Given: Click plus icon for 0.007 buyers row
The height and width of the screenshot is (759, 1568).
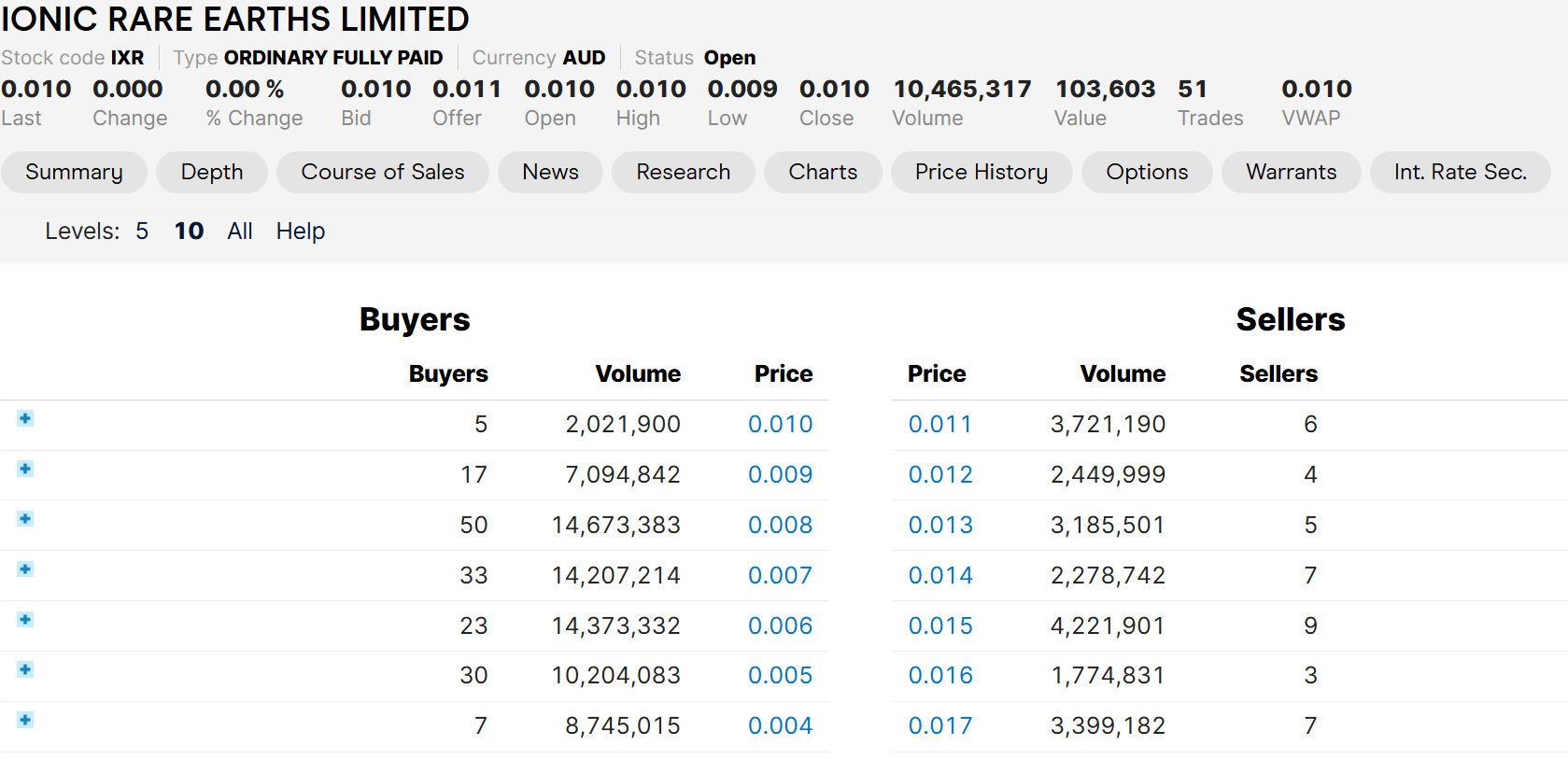Looking at the screenshot, I should point(25,569).
